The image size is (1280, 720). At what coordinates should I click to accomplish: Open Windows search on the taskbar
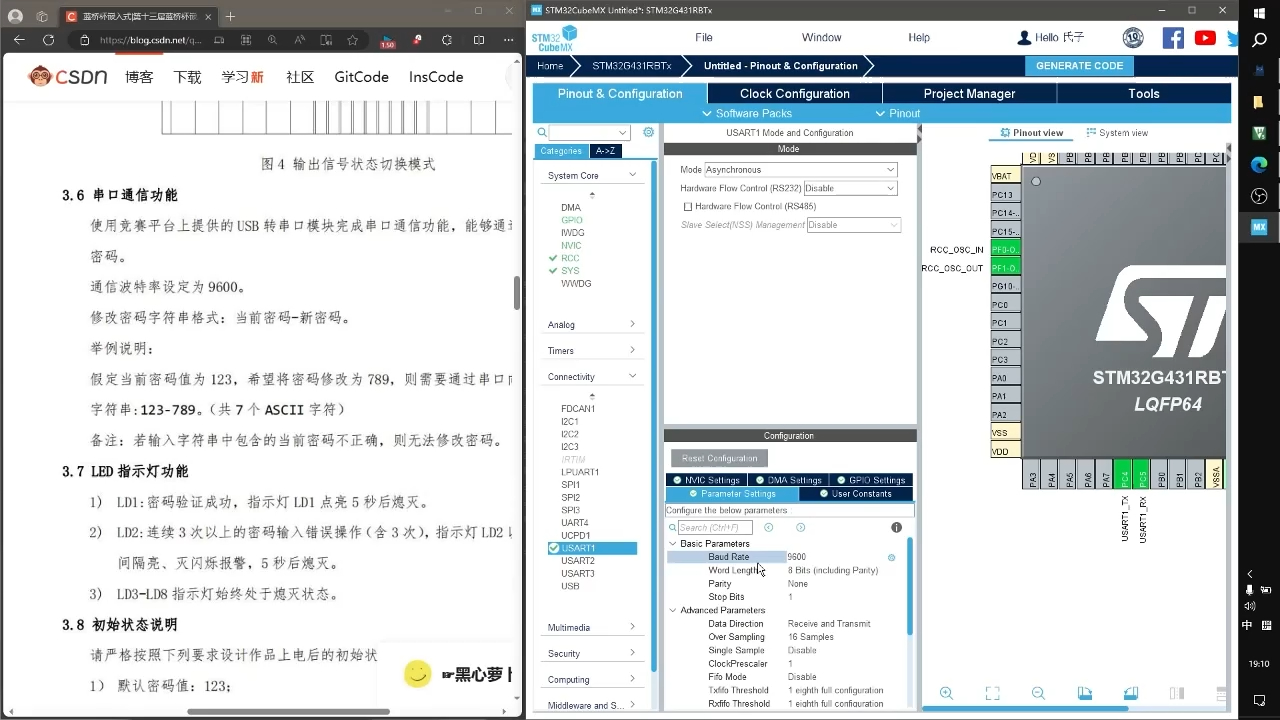pyautogui.click(x=1259, y=40)
